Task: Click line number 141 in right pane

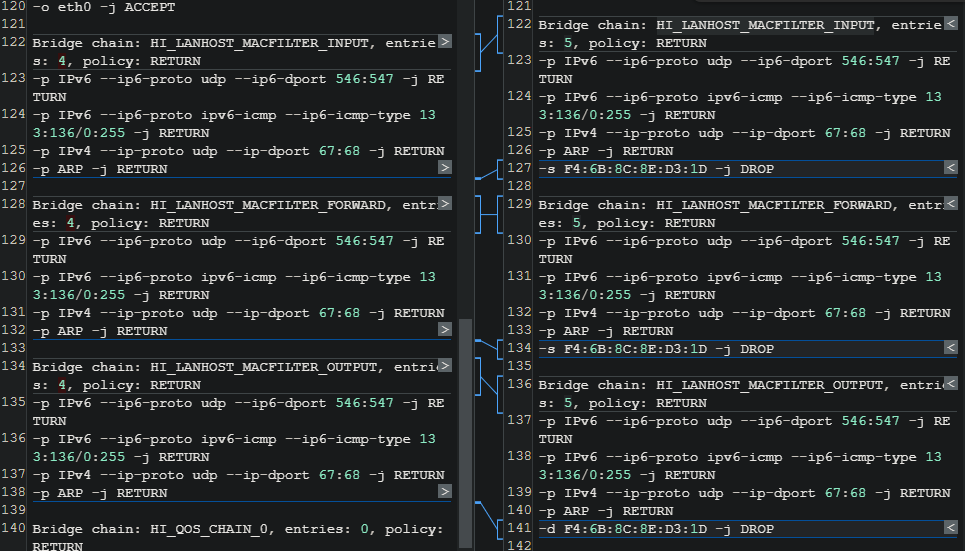Action: click(519, 529)
